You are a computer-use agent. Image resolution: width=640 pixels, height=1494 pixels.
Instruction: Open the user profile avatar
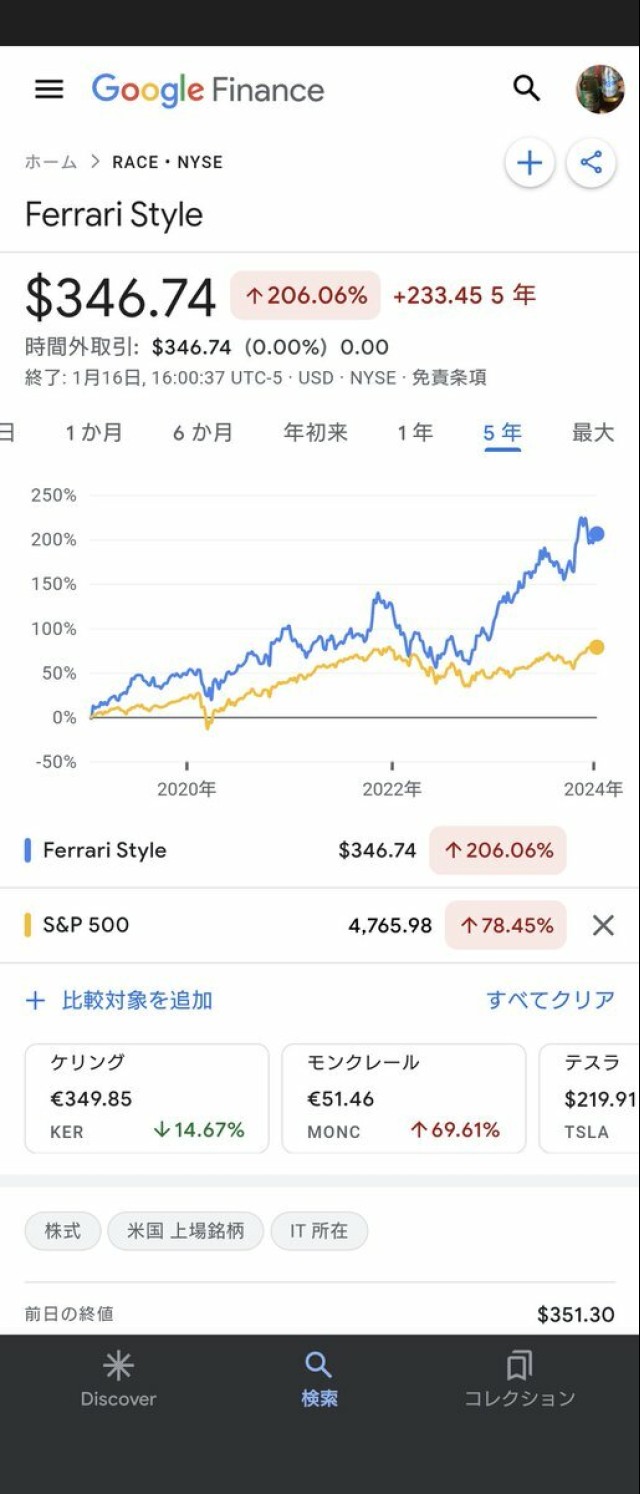click(x=600, y=89)
